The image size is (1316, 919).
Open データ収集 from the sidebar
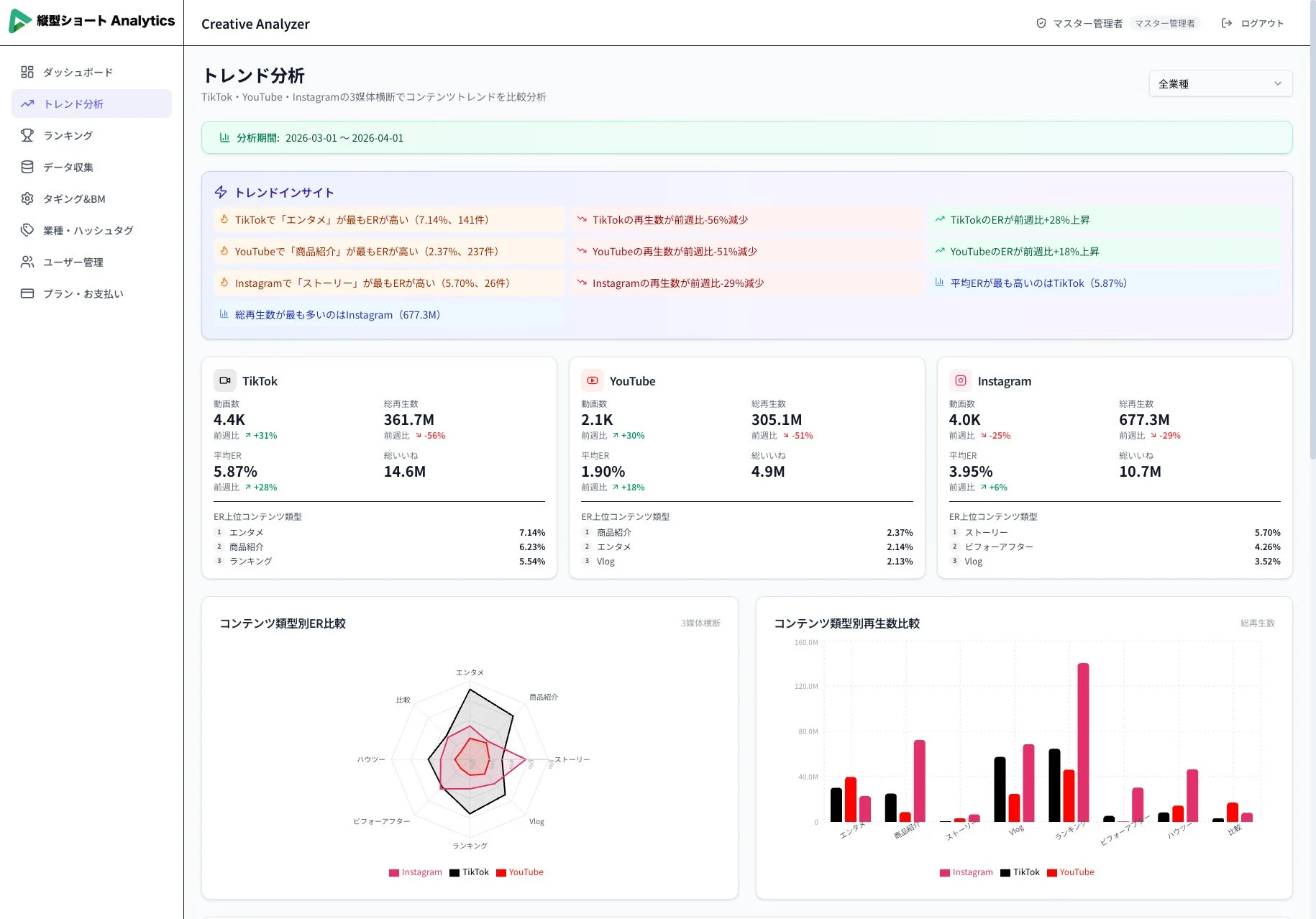click(68, 167)
